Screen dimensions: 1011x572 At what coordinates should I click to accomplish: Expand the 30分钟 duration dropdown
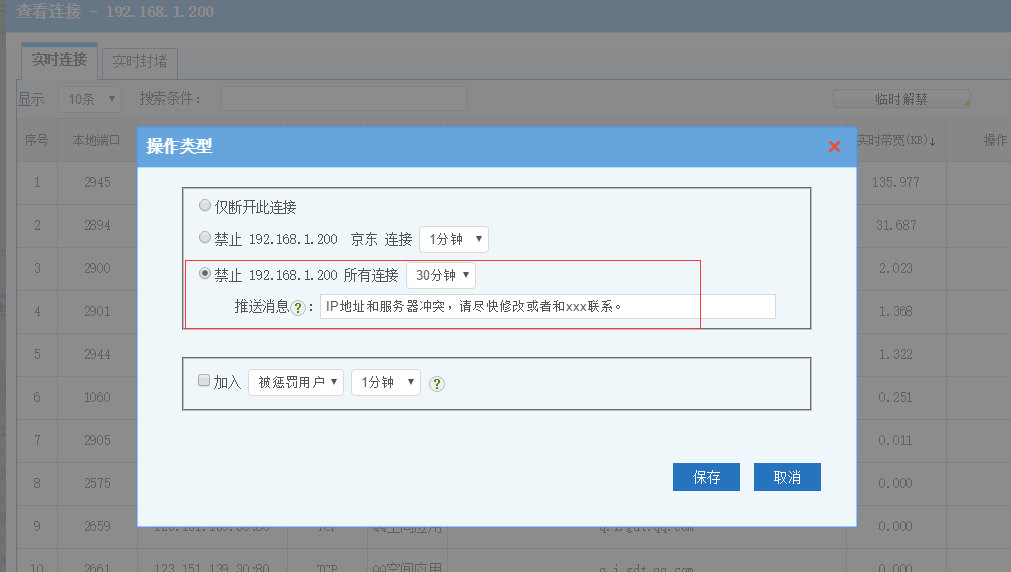tap(440, 275)
